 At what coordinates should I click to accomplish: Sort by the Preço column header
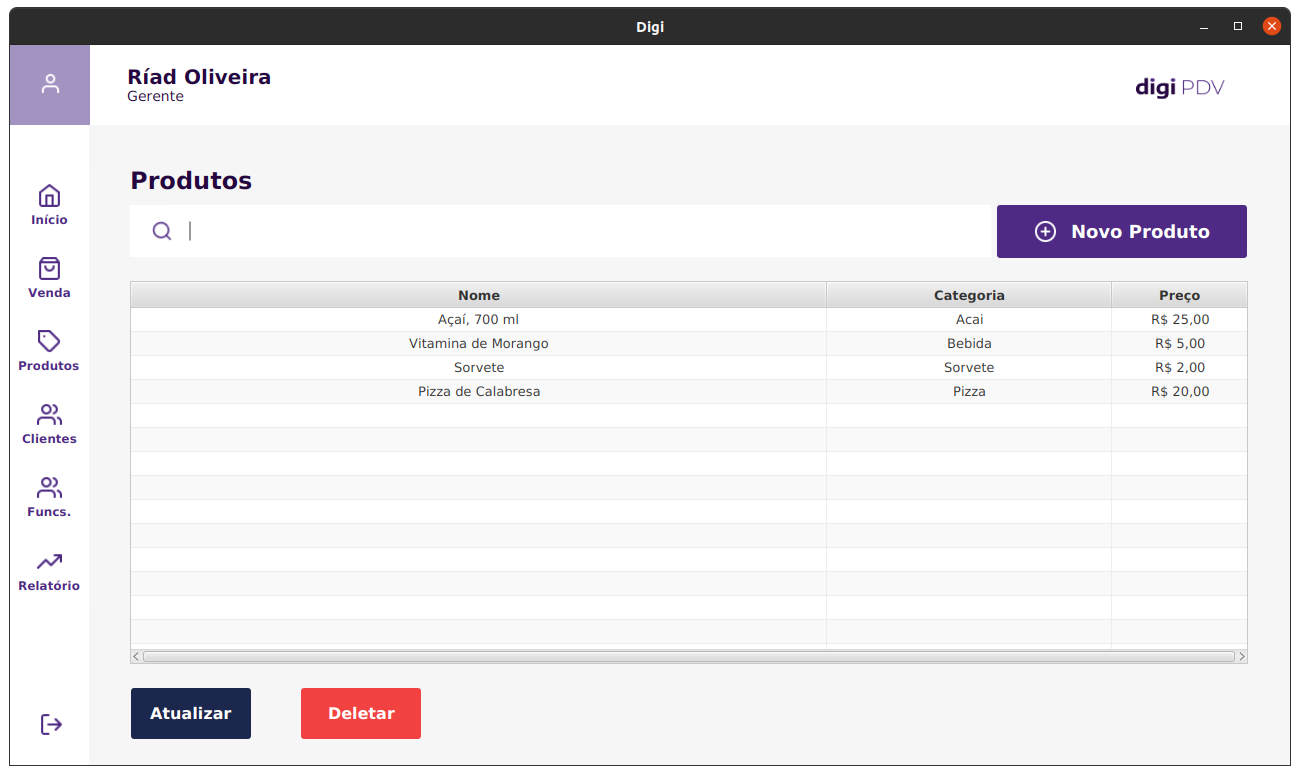1180,295
